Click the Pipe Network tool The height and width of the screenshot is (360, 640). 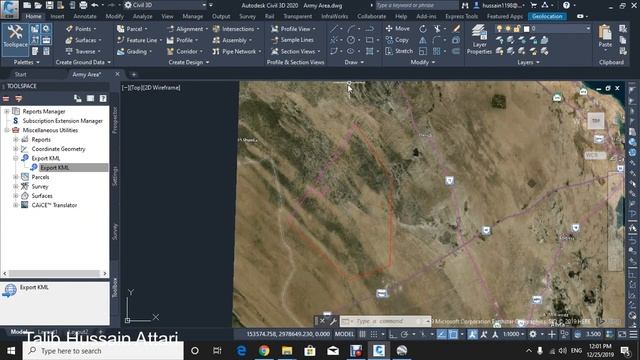237,51
